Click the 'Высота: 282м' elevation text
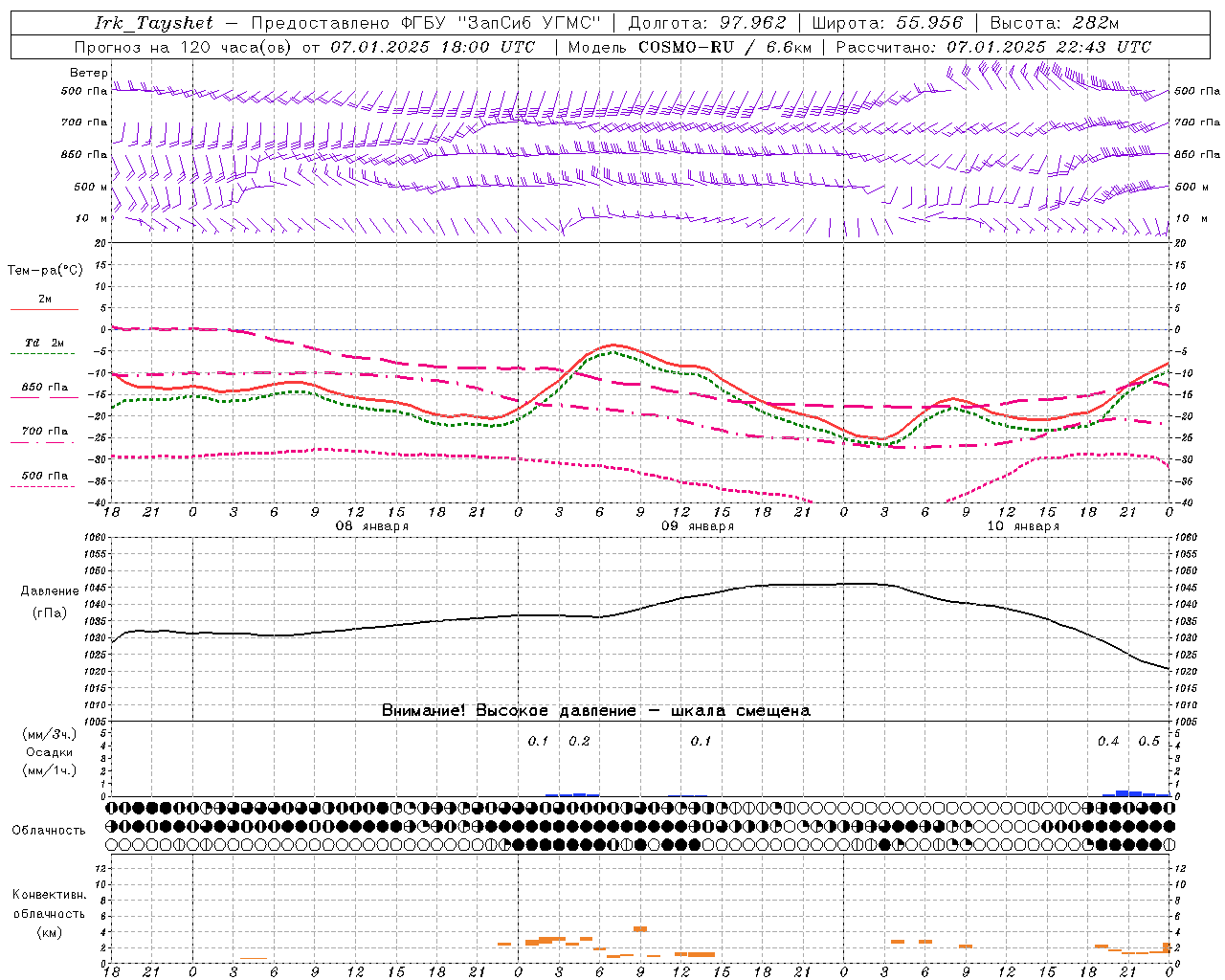1225x980 pixels. tap(1054, 23)
